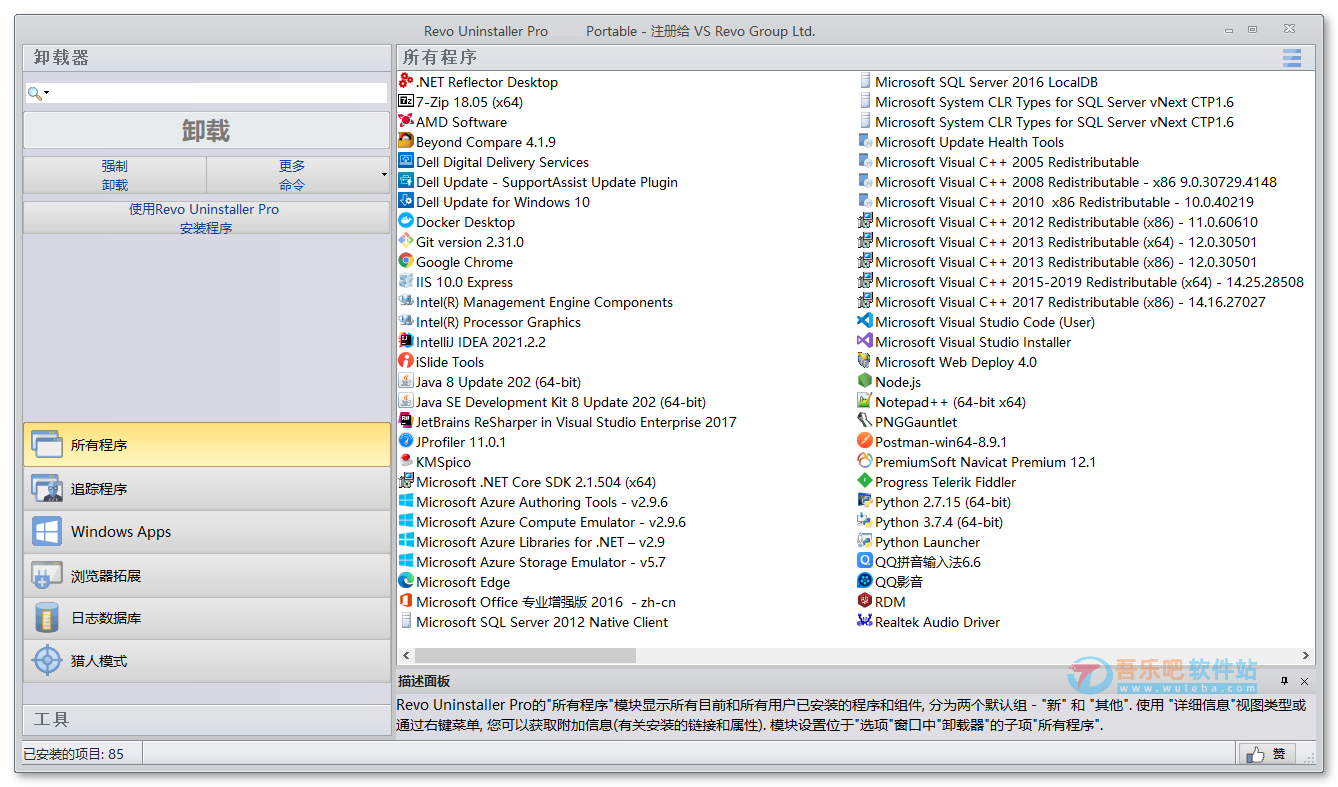
Task: Click the scrollbar left arrow
Action: pos(405,656)
